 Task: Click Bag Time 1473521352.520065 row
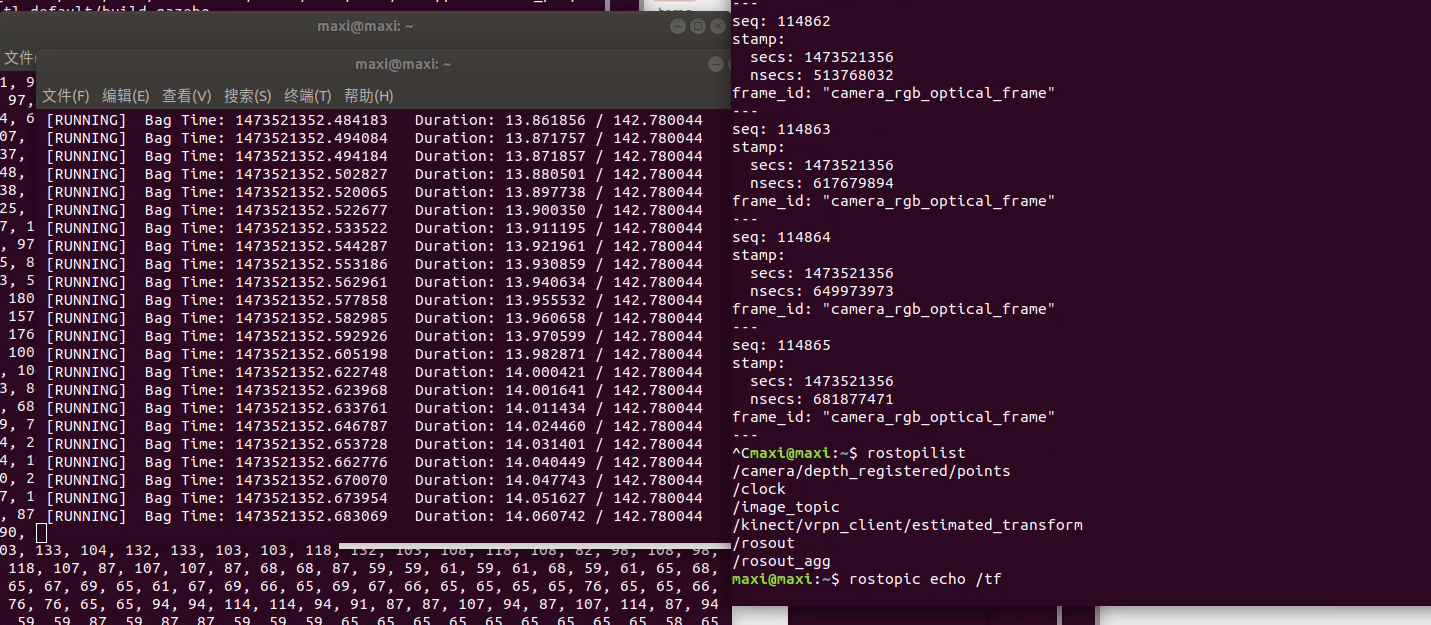(375, 192)
